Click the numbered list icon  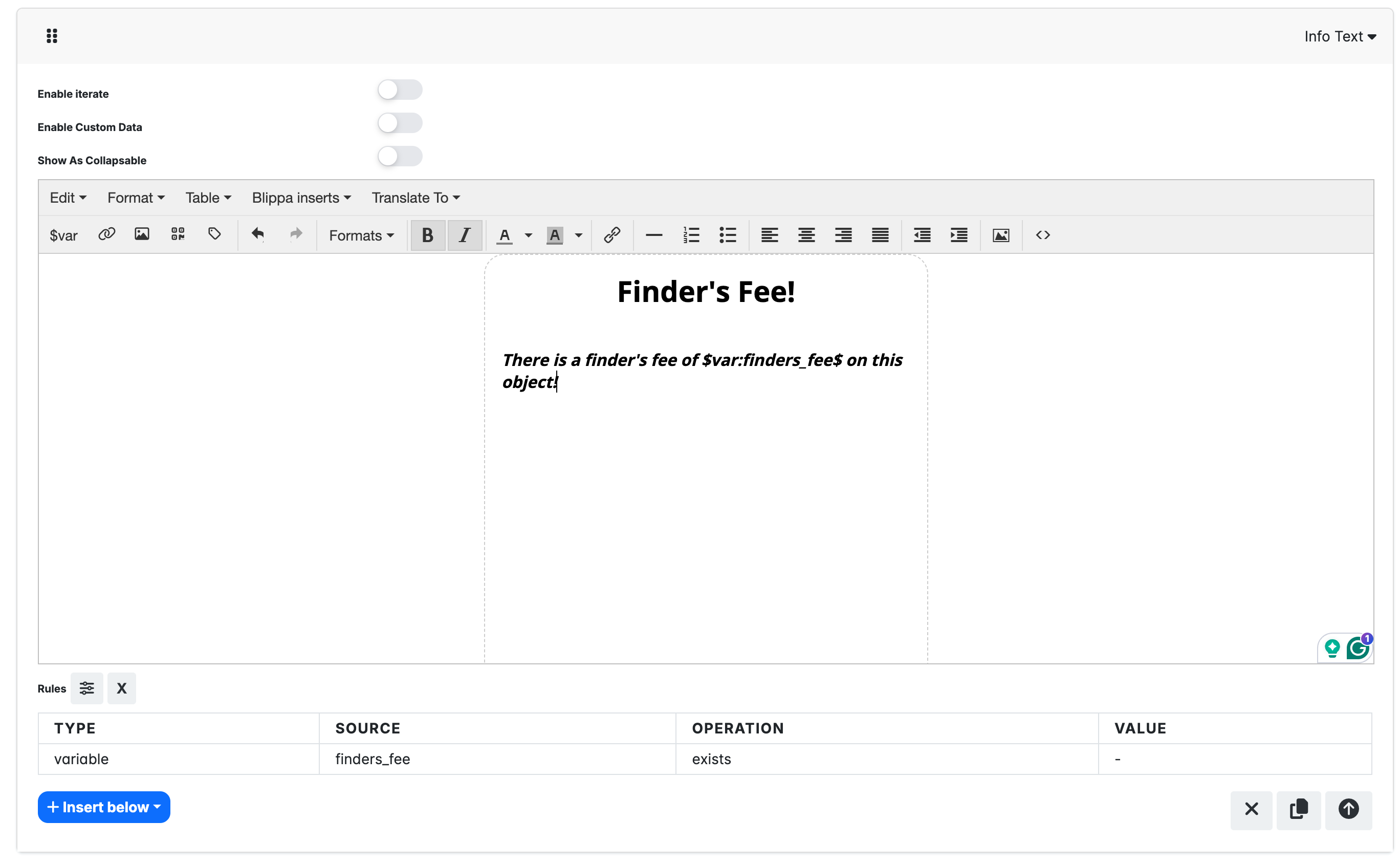point(691,235)
